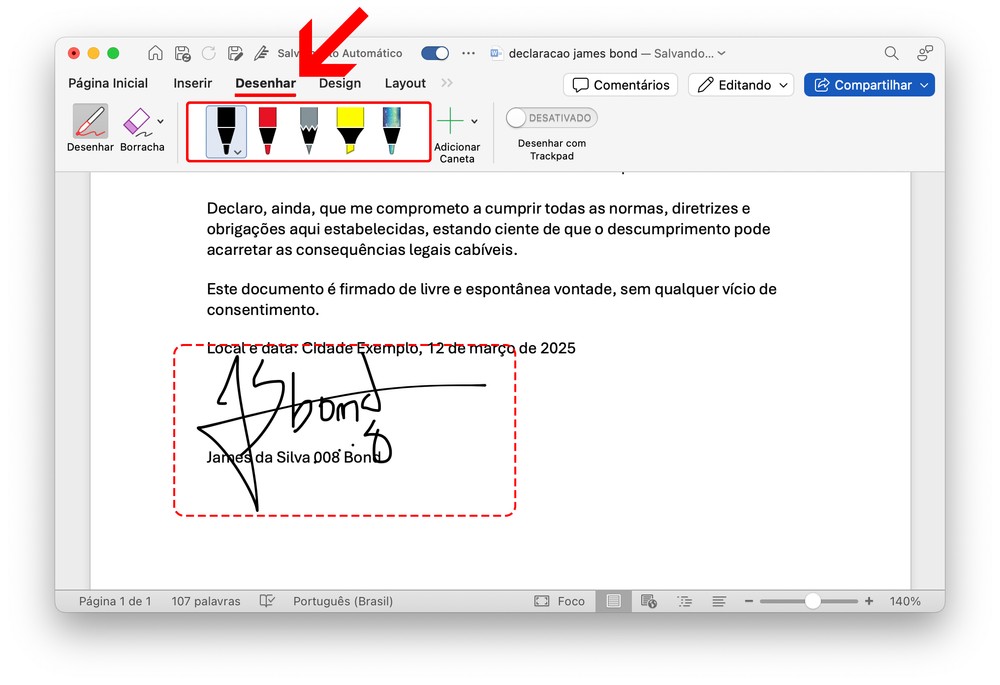Expand the Adicionar Caneta dropdown arrow
The height and width of the screenshot is (685, 1000).
point(474,121)
